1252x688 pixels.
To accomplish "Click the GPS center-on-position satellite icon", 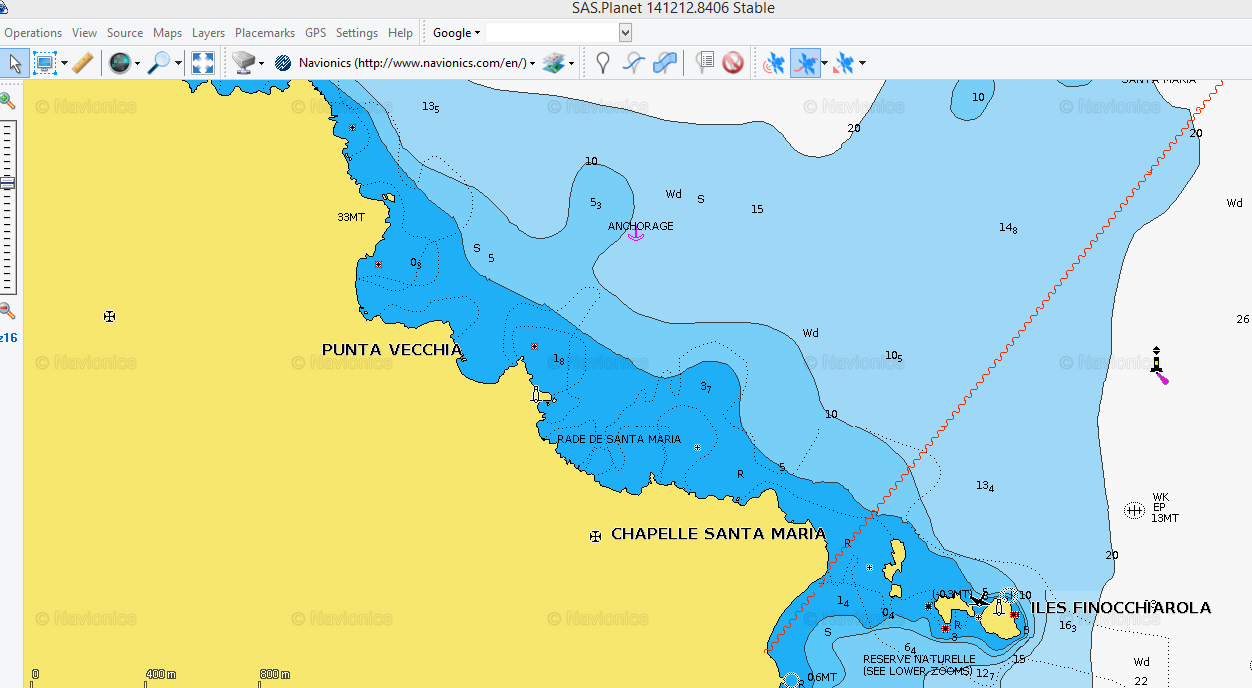I will pyautogui.click(x=843, y=63).
